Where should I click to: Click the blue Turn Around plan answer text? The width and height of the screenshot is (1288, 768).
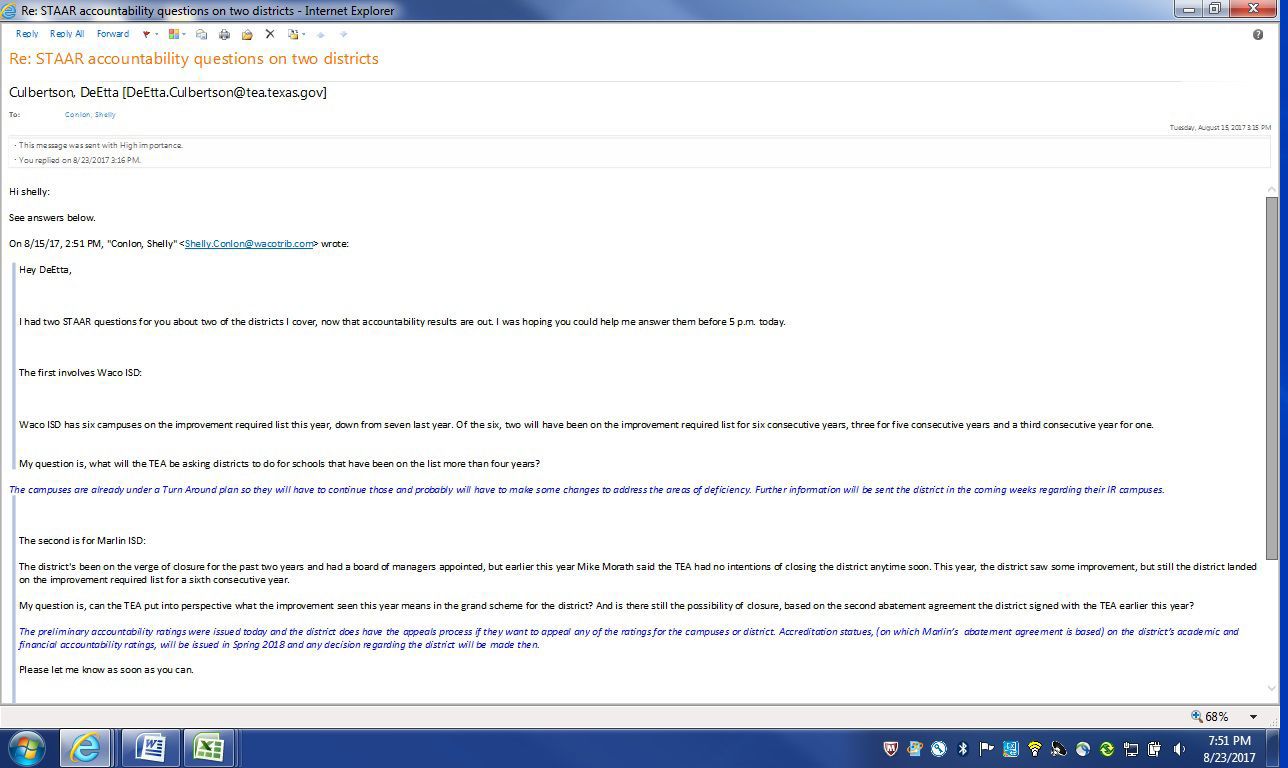tap(587, 490)
